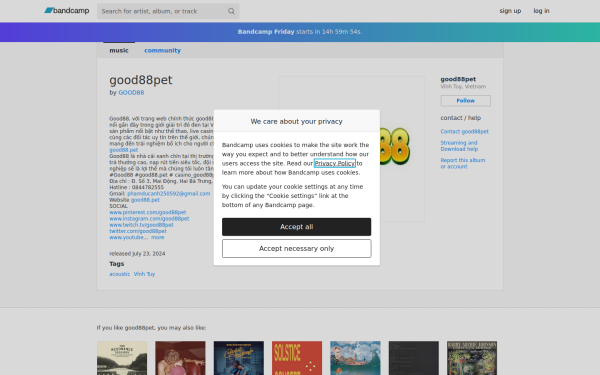Open the dark gray album thumbnail
The width and height of the screenshot is (600, 375).
coord(414,358)
